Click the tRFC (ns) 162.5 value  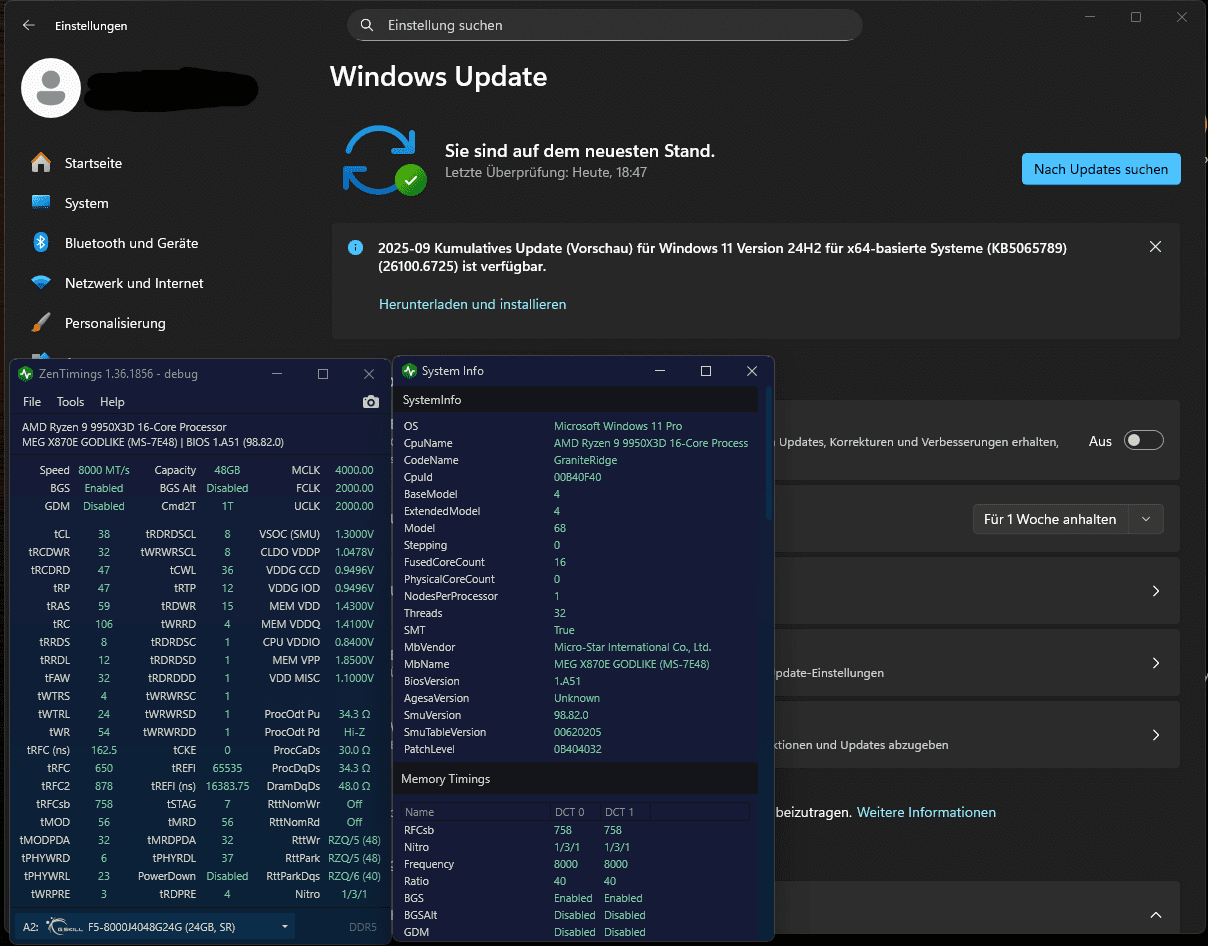tap(104, 750)
